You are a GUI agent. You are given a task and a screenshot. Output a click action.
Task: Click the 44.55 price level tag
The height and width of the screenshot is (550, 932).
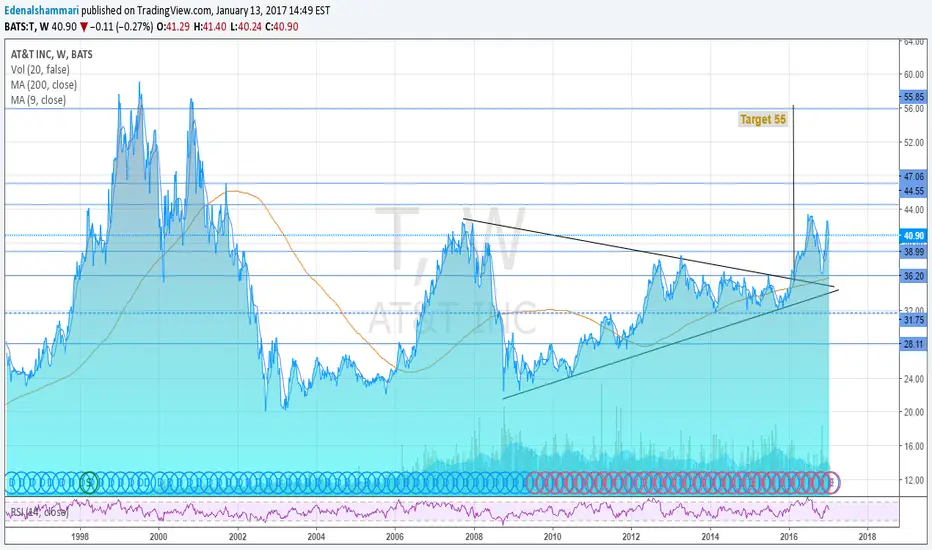914,191
